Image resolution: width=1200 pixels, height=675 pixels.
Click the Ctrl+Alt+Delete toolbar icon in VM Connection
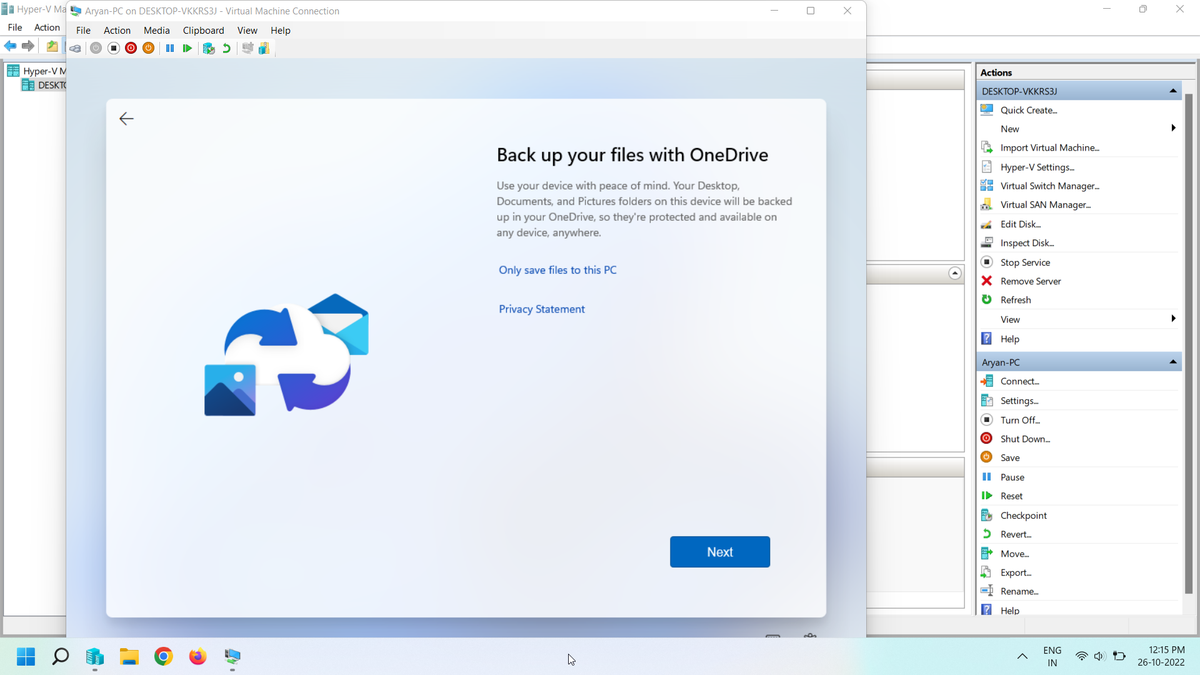click(75, 48)
